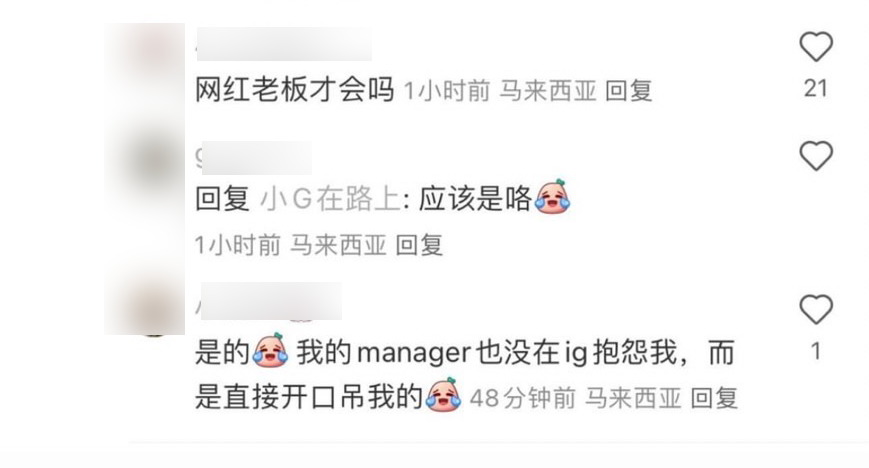This screenshot has width=869, height=468.
Task: Tap heart icon on "应该是咯" reply
Action: [x=816, y=156]
